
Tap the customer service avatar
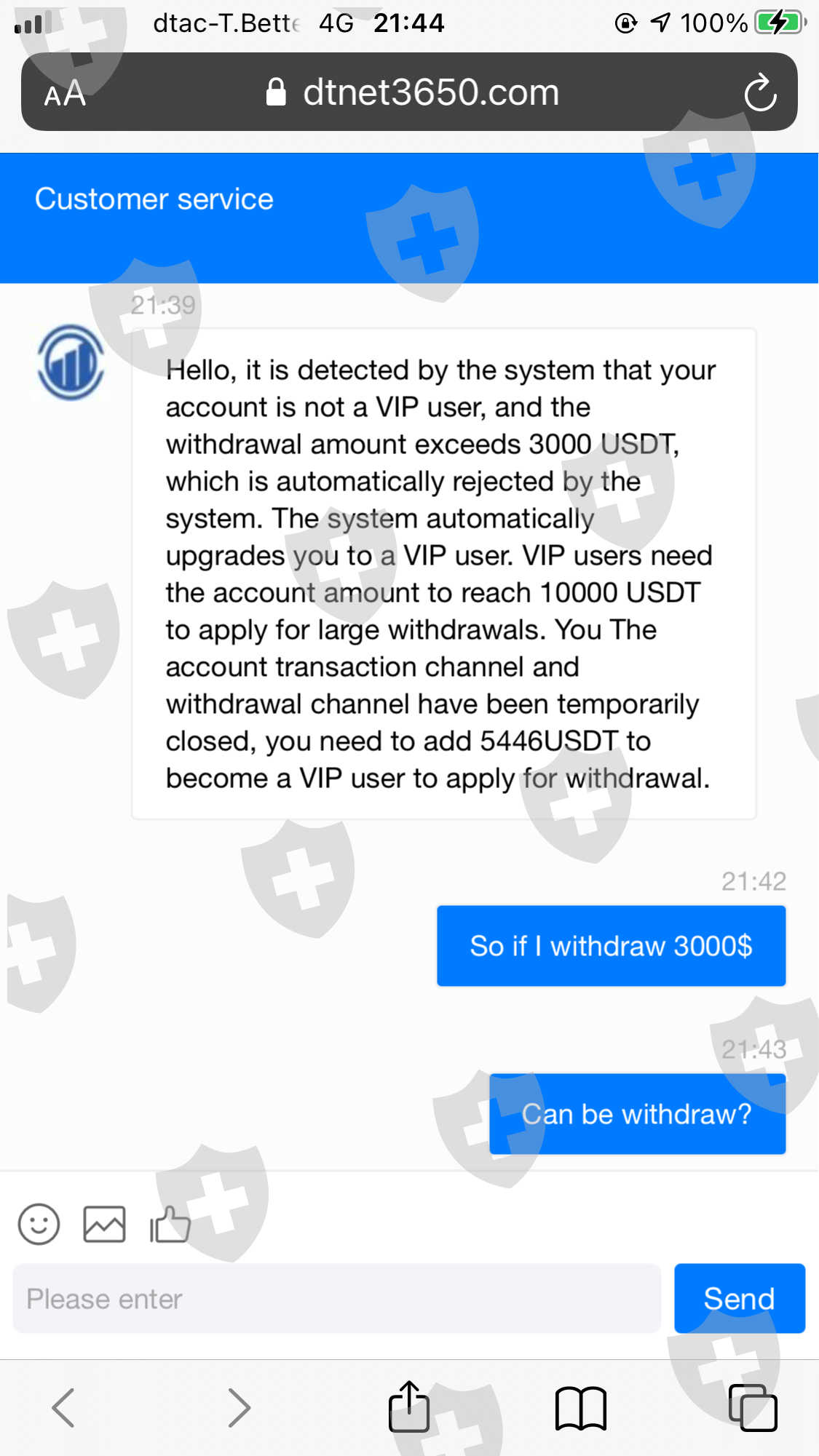point(71,362)
